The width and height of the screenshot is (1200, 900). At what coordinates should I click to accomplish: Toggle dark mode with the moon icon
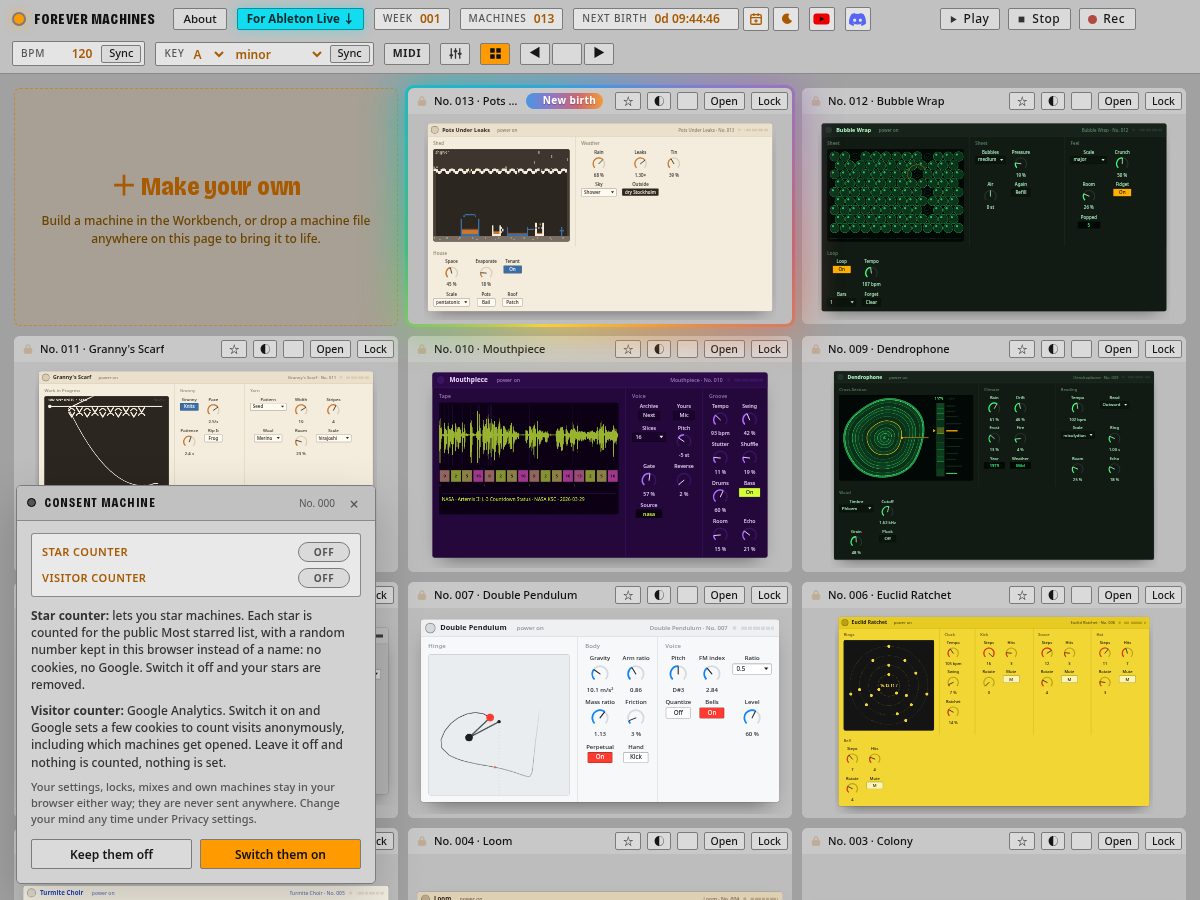click(x=786, y=18)
